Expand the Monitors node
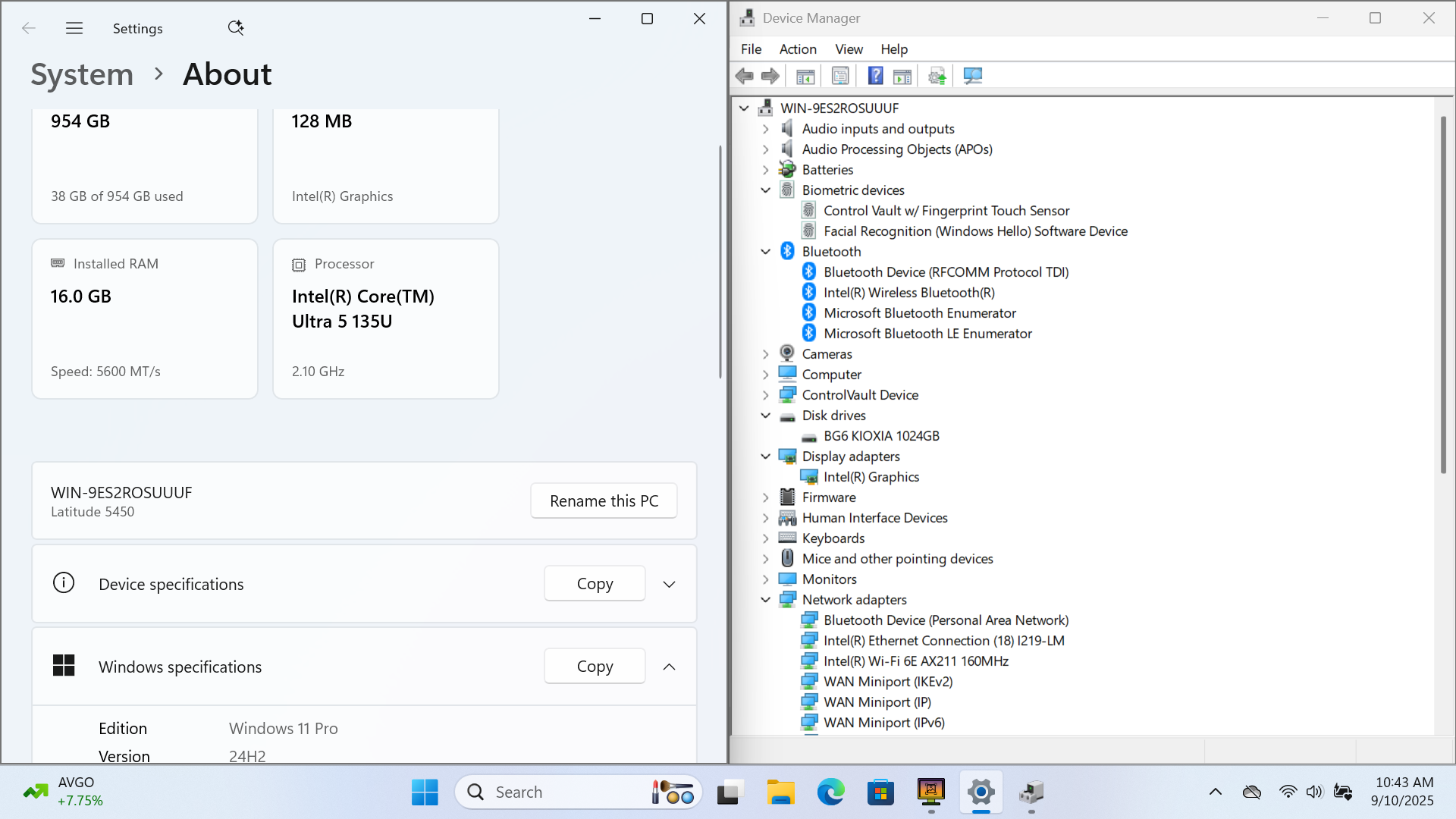The image size is (1456, 819). [x=766, y=579]
